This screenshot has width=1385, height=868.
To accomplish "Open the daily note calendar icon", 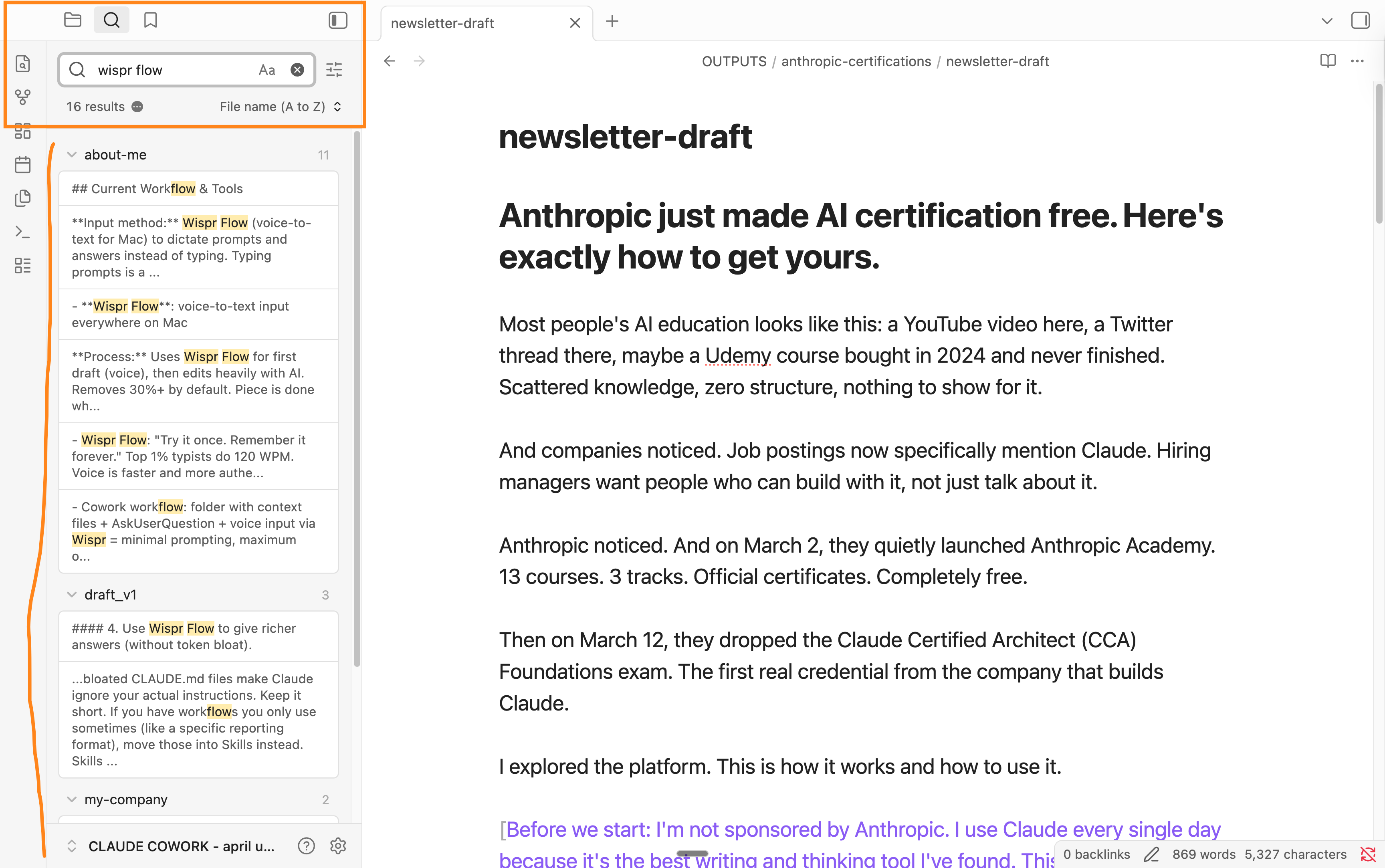I will point(22,165).
